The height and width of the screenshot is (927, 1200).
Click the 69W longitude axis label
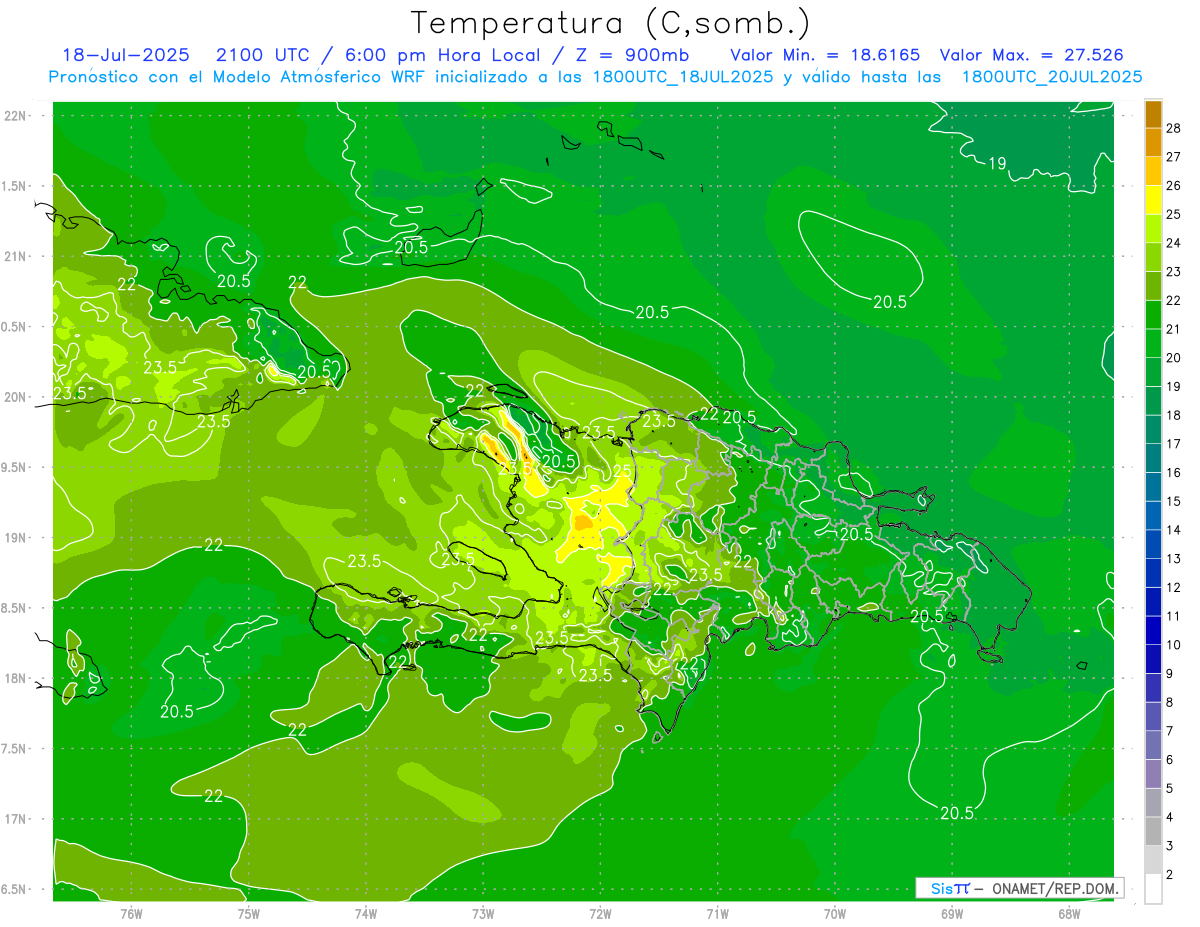click(952, 912)
